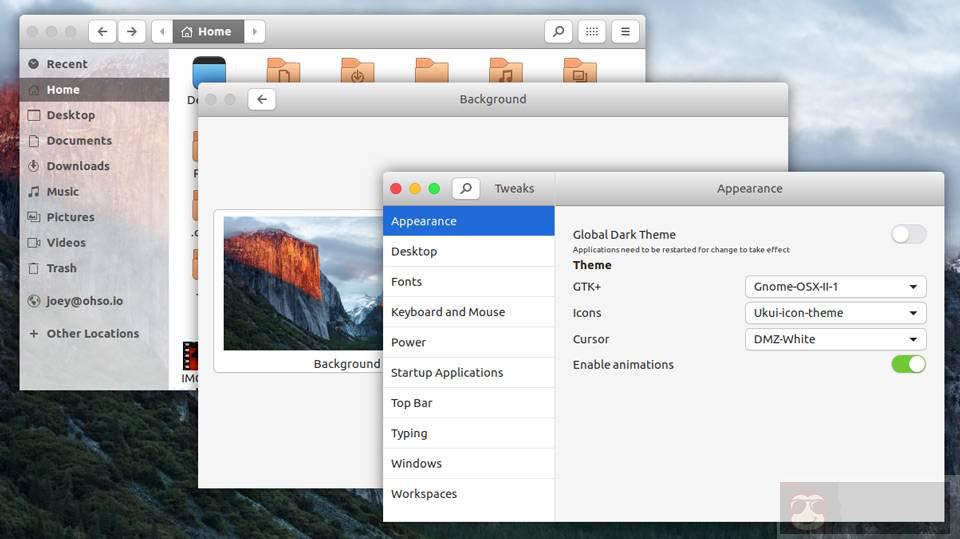Open joey@ohso.io network location
The width and height of the screenshot is (960, 539).
(94, 301)
